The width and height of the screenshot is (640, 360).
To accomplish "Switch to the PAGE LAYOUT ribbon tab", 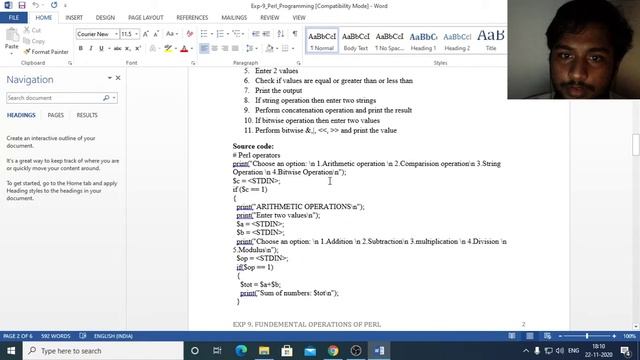I will tap(146, 18).
